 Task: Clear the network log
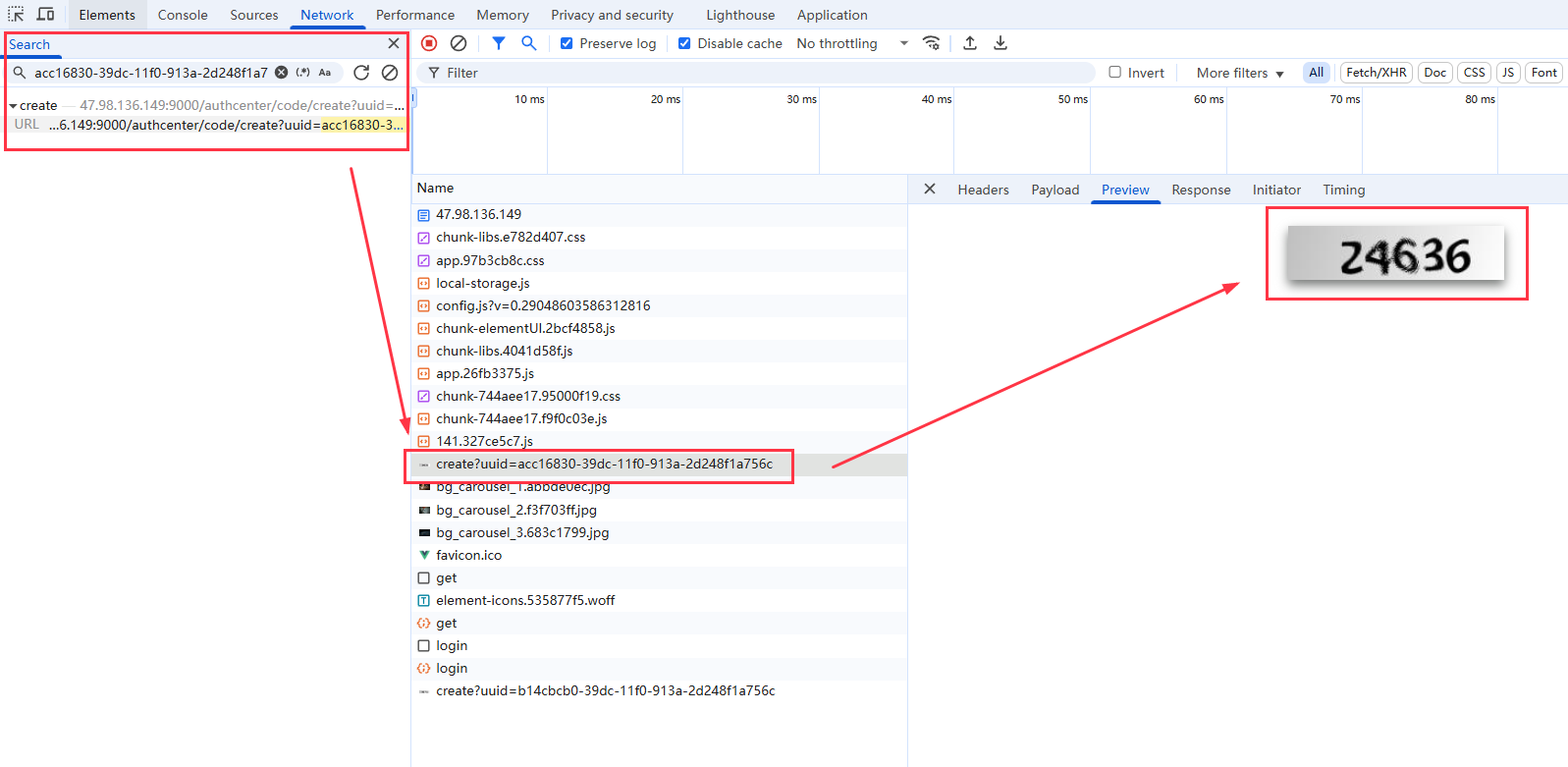click(459, 43)
